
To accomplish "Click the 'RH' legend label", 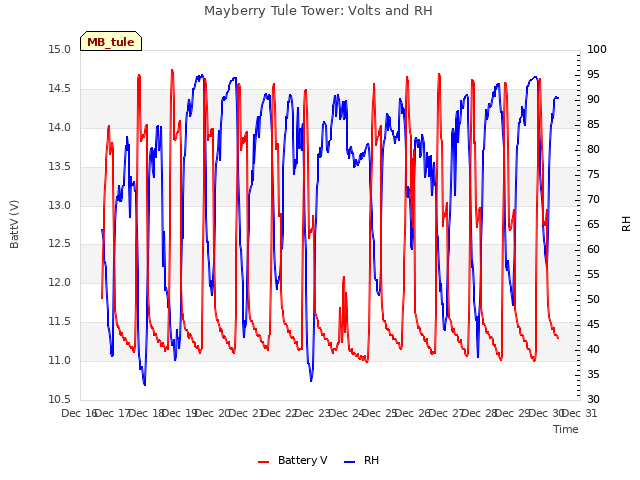I will point(371,460).
